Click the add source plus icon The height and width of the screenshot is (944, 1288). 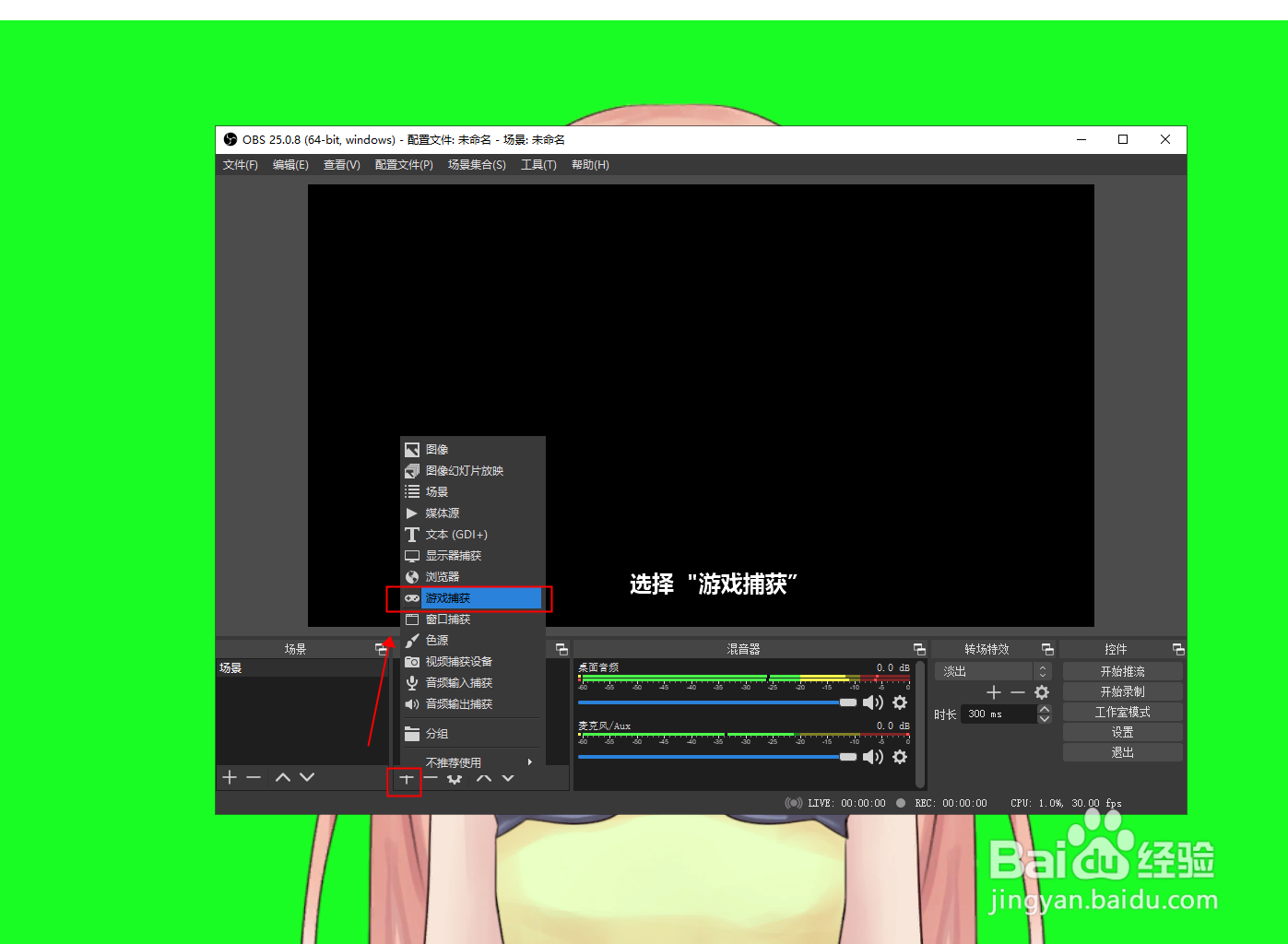click(406, 779)
